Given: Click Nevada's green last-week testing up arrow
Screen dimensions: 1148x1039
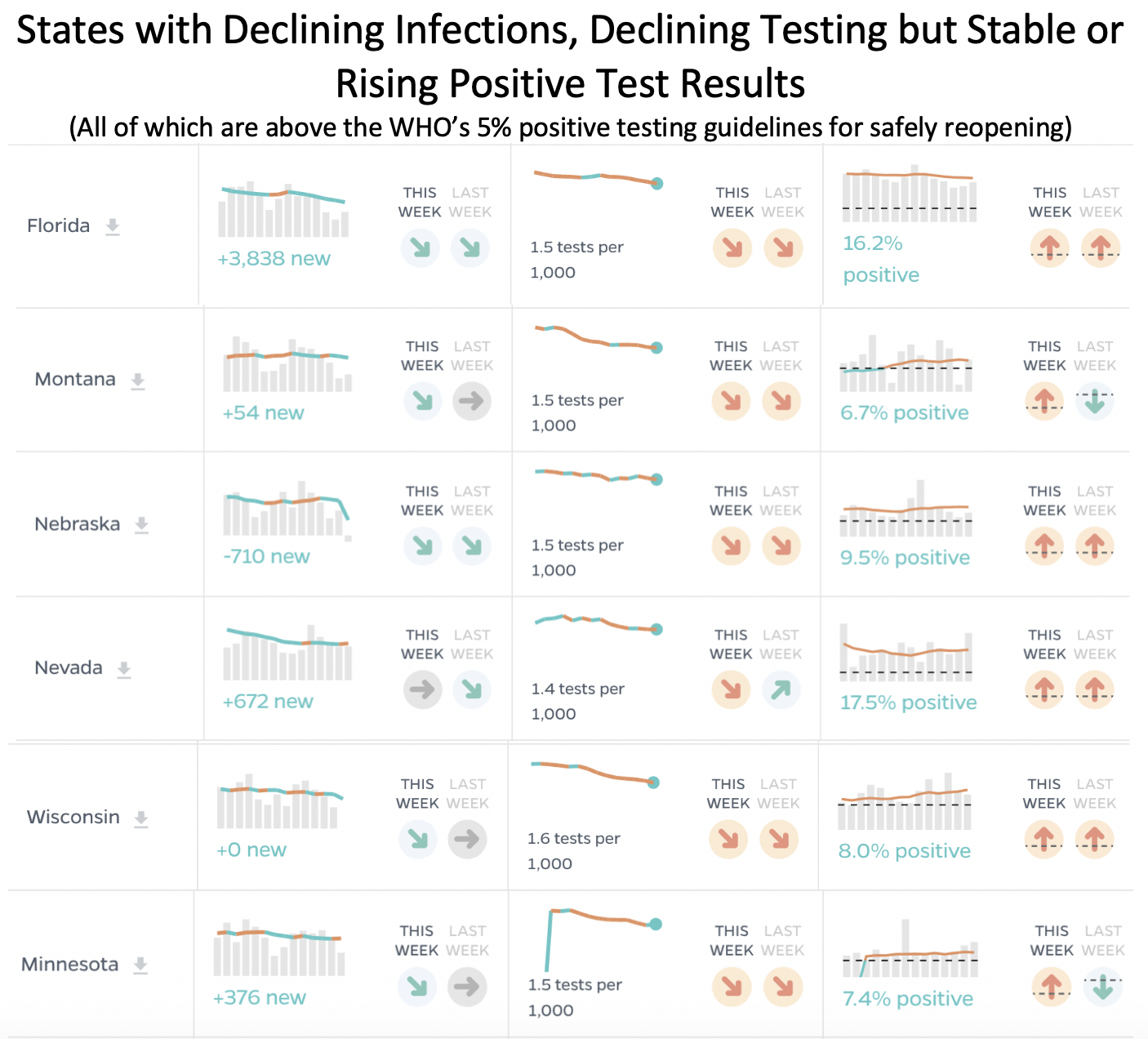Looking at the screenshot, I should point(781,689).
